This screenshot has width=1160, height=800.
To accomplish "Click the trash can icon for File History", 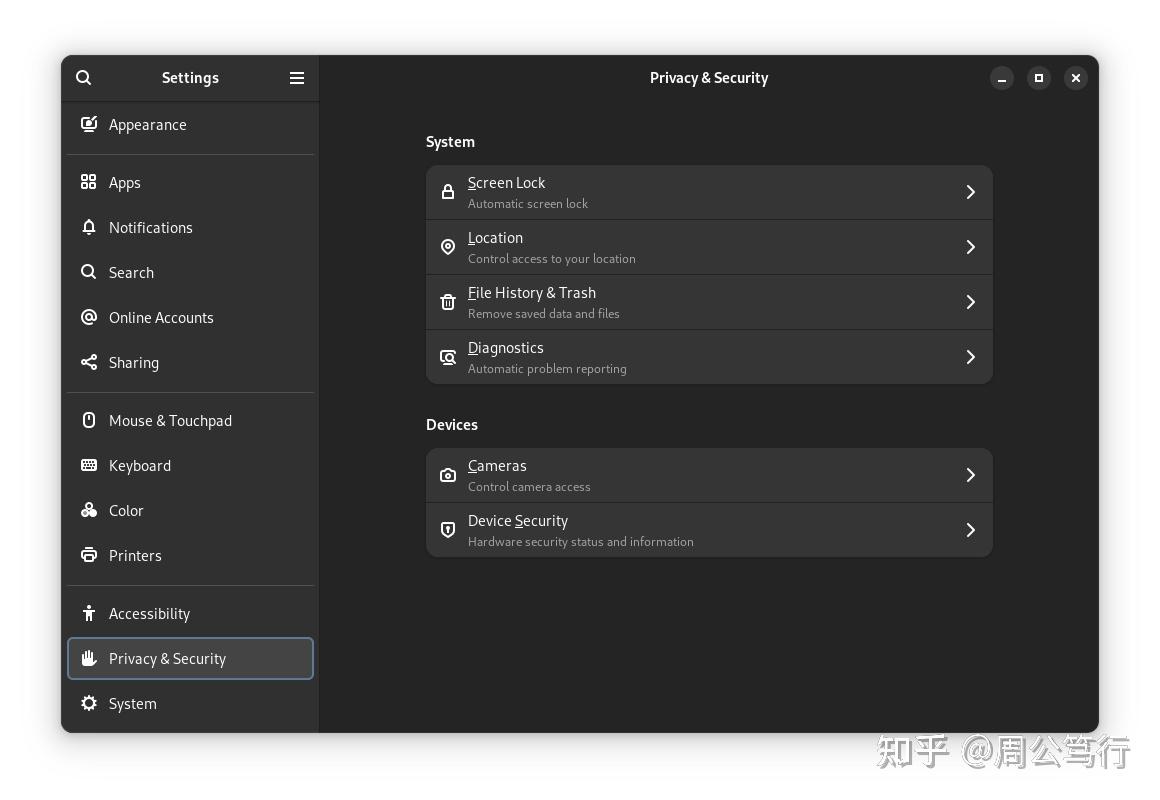I will (x=448, y=302).
